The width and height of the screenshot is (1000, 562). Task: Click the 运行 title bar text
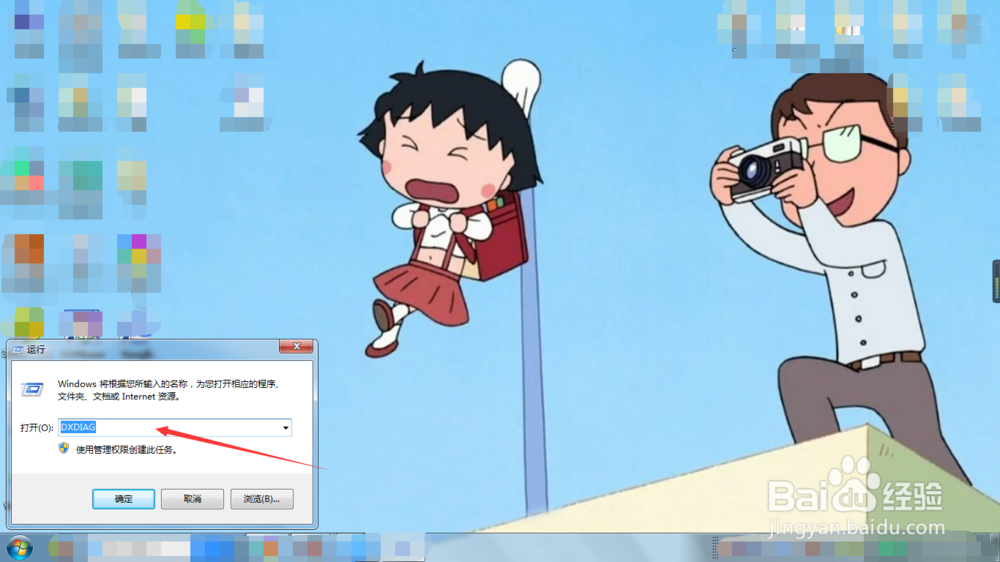click(x=36, y=350)
